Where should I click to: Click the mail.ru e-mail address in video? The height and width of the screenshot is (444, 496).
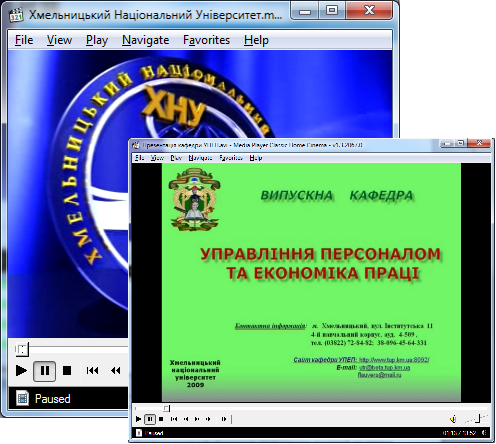(379, 375)
